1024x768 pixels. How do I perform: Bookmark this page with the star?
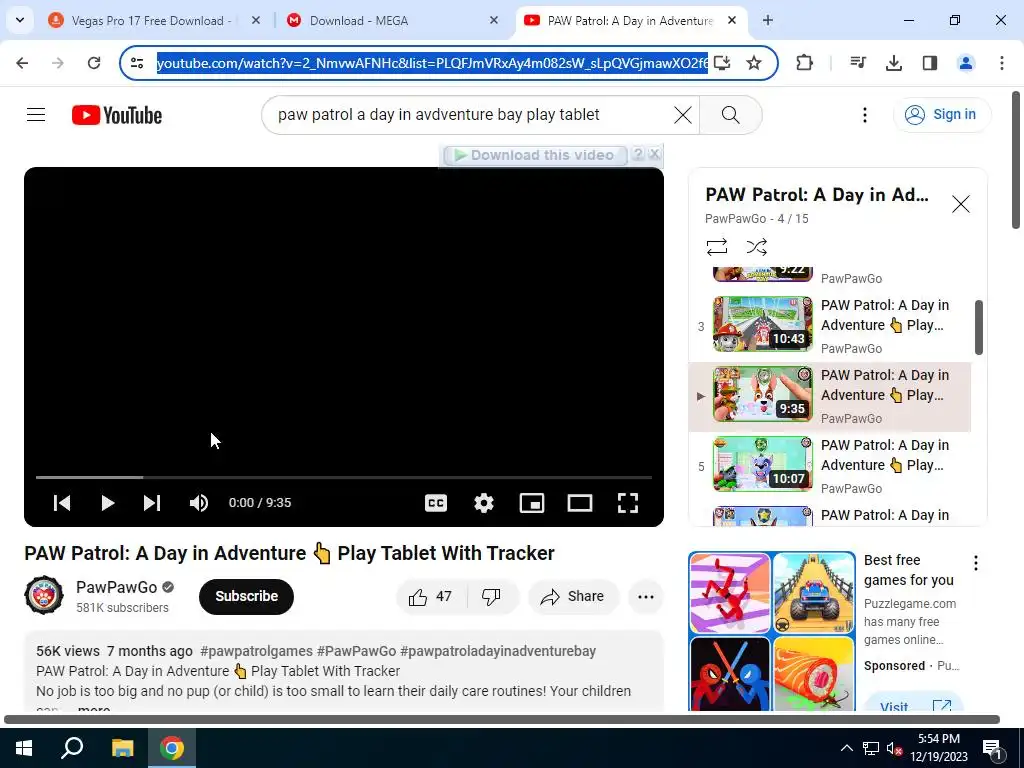click(754, 63)
